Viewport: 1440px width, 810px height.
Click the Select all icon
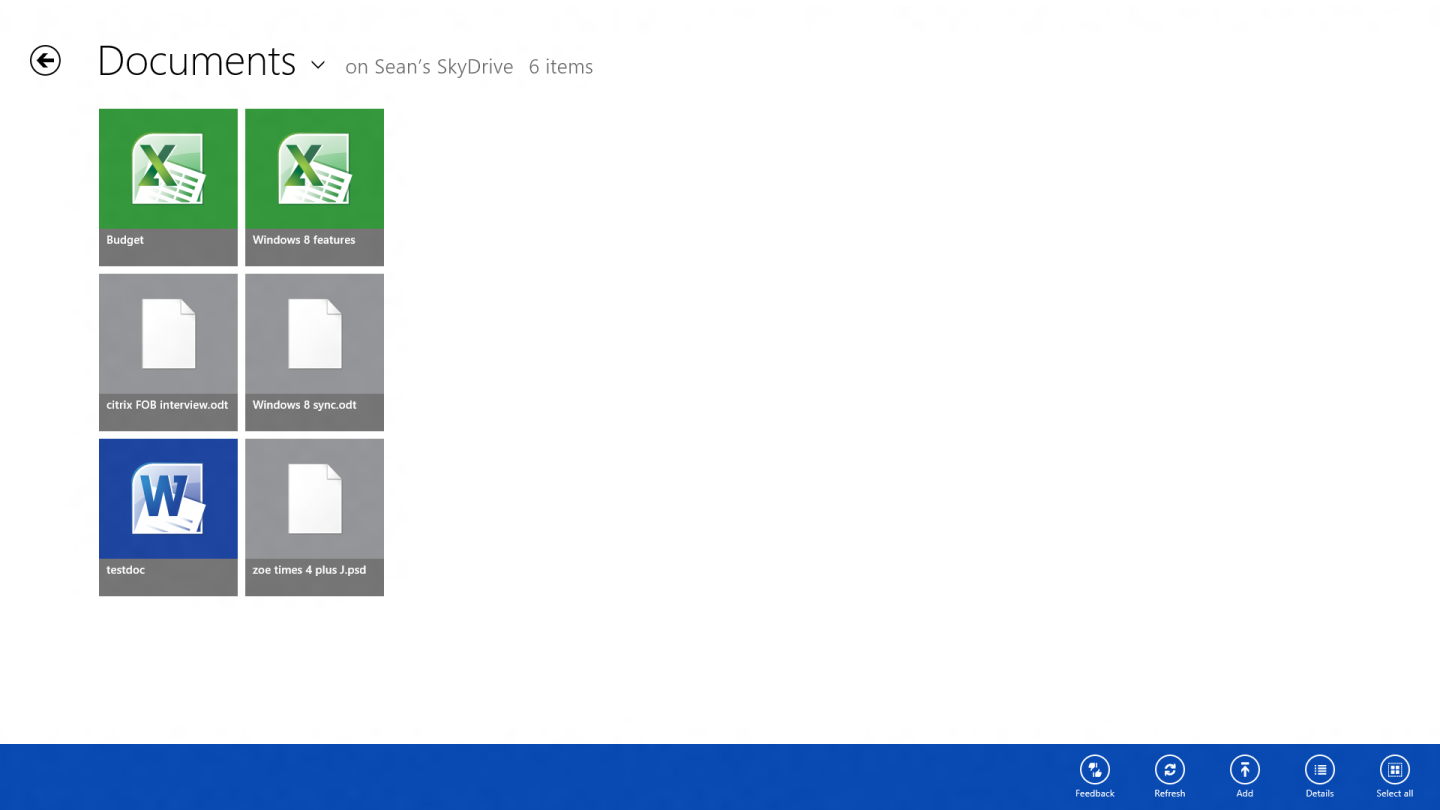click(1394, 770)
